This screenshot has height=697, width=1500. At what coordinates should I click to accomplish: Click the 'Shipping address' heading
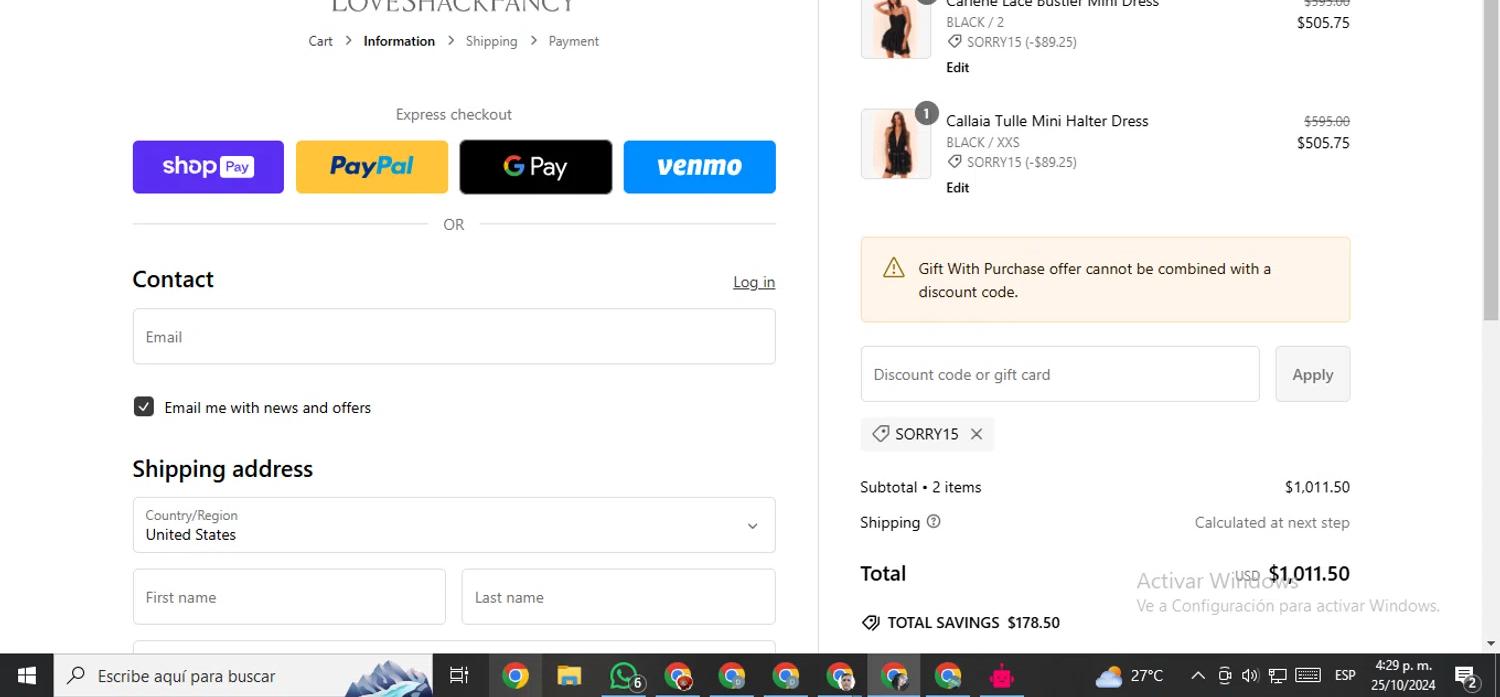pyautogui.click(x=223, y=468)
